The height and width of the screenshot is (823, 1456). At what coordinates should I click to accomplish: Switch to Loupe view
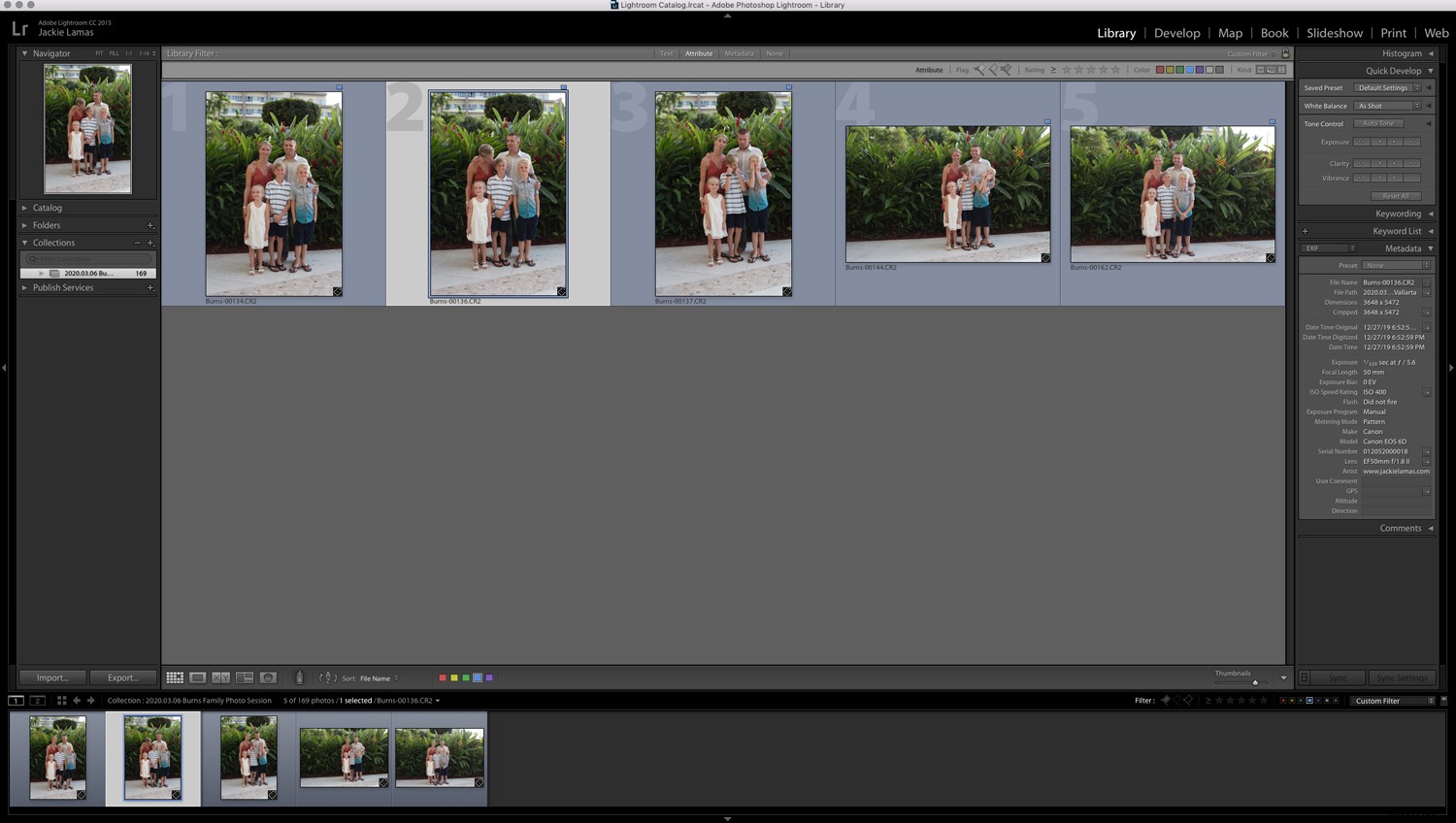coord(198,677)
